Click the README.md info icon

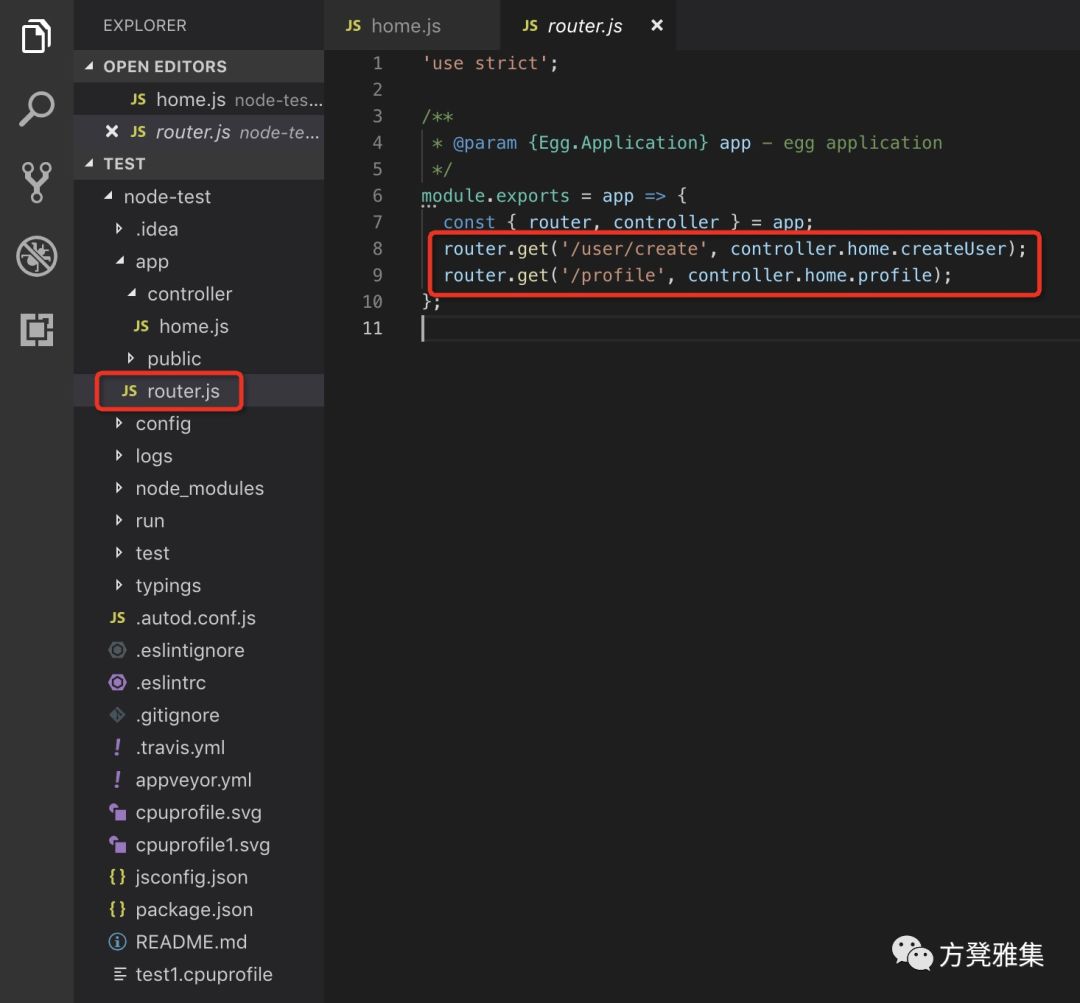click(118, 942)
